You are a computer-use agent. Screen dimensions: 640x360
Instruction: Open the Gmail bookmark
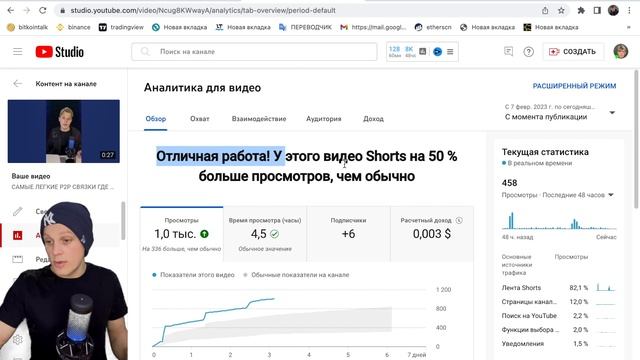pos(373,27)
